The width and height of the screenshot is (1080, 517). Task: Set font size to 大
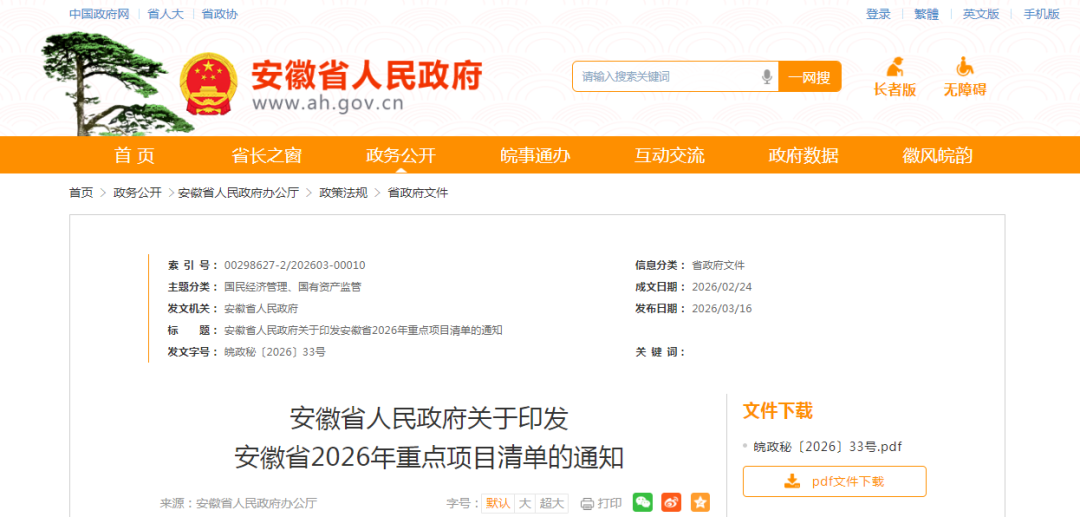pos(524,503)
